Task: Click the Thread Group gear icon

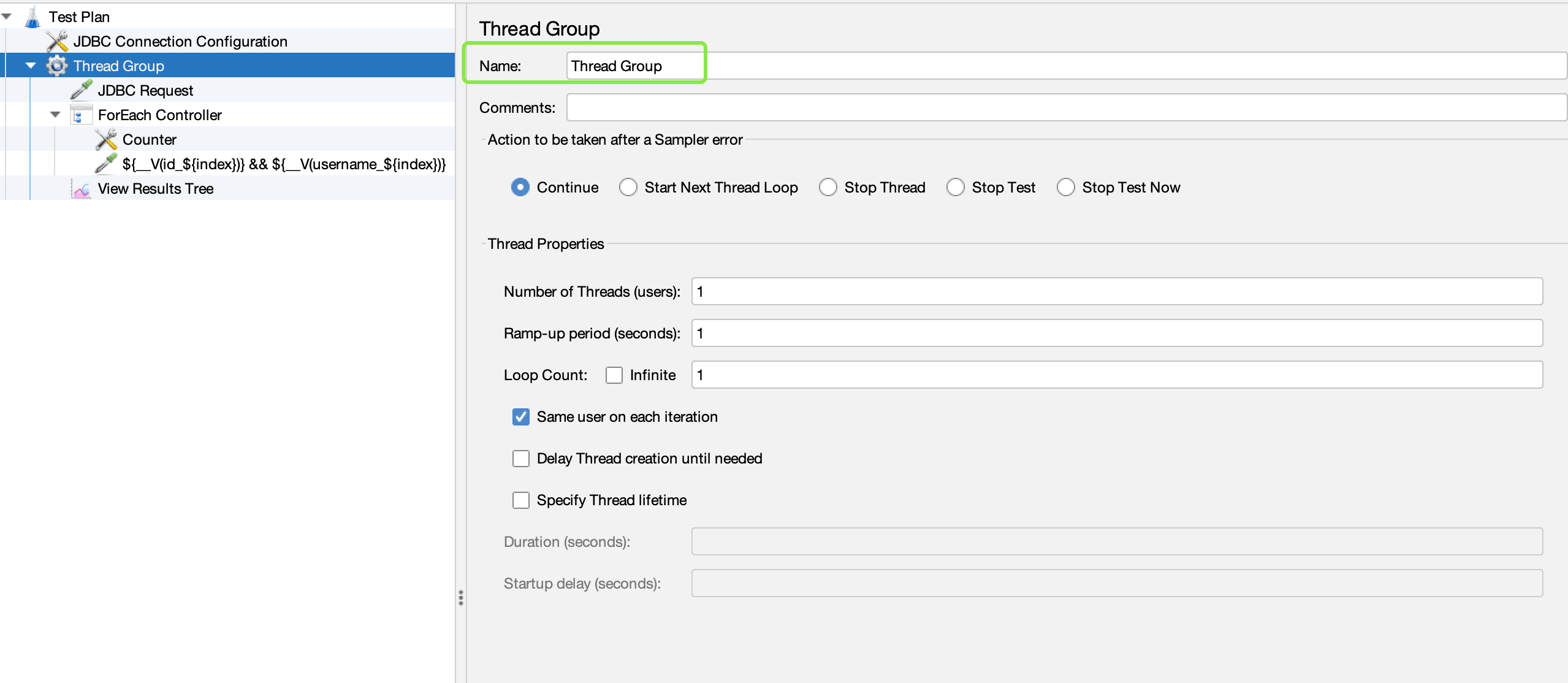Action: pos(56,66)
